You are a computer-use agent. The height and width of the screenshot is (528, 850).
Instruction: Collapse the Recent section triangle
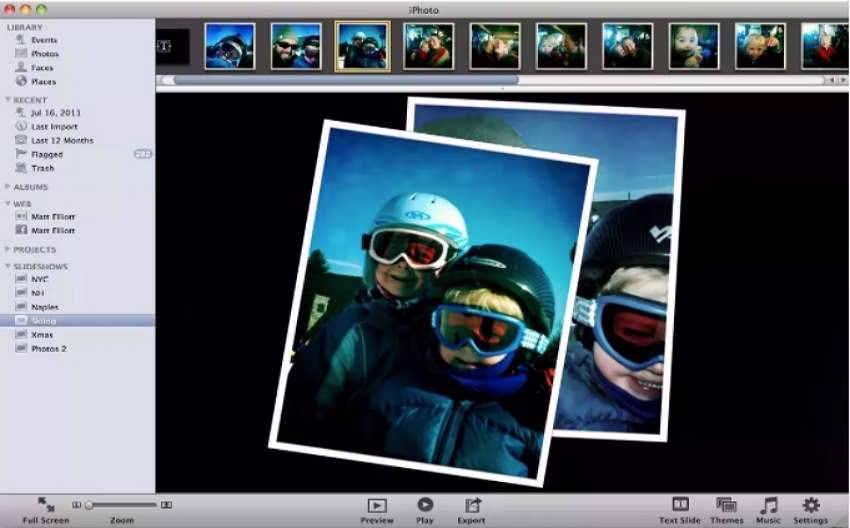point(8,99)
